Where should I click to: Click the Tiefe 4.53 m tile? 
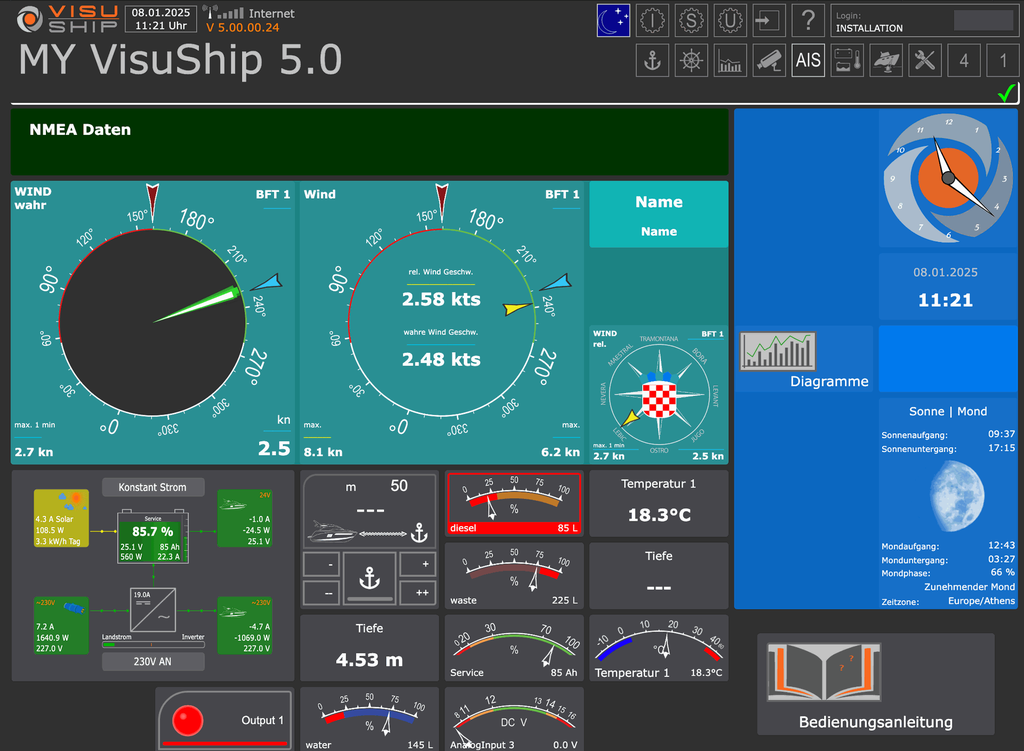370,648
